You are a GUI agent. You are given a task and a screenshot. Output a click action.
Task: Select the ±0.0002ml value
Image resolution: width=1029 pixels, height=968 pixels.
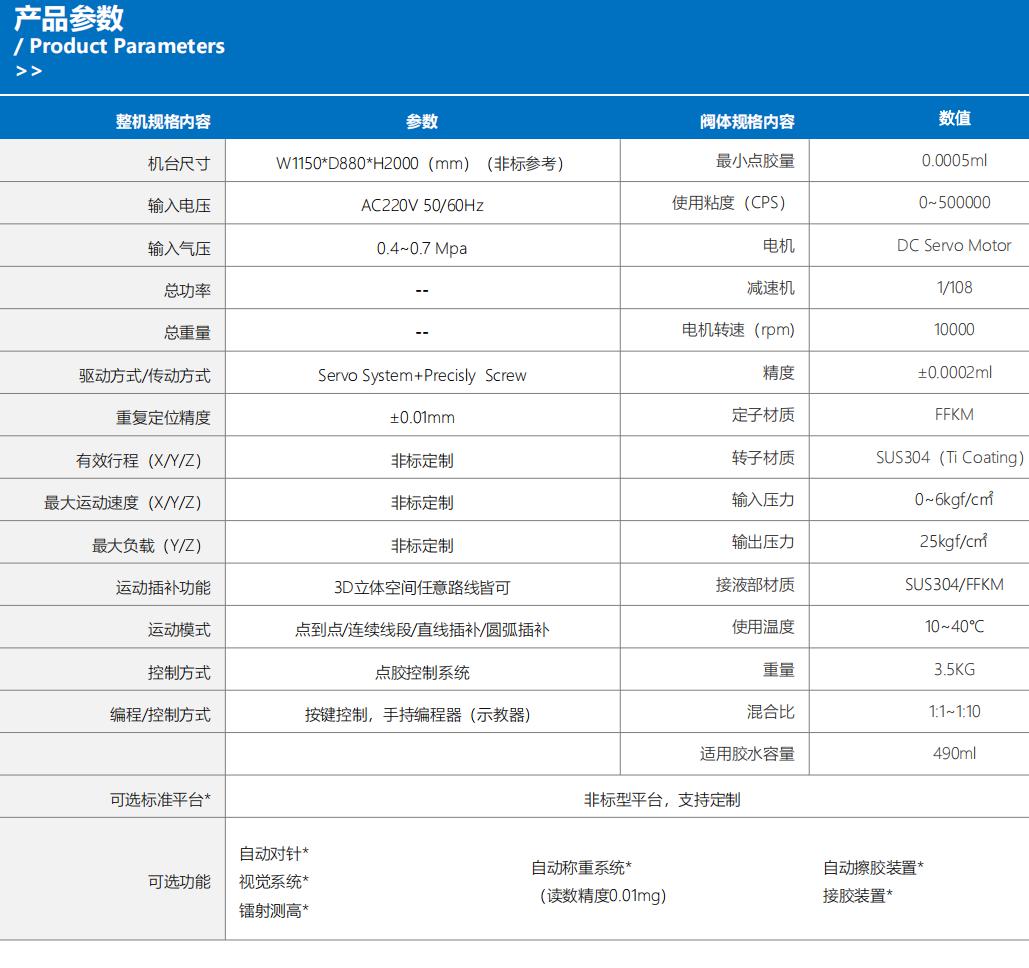pyautogui.click(x=954, y=373)
